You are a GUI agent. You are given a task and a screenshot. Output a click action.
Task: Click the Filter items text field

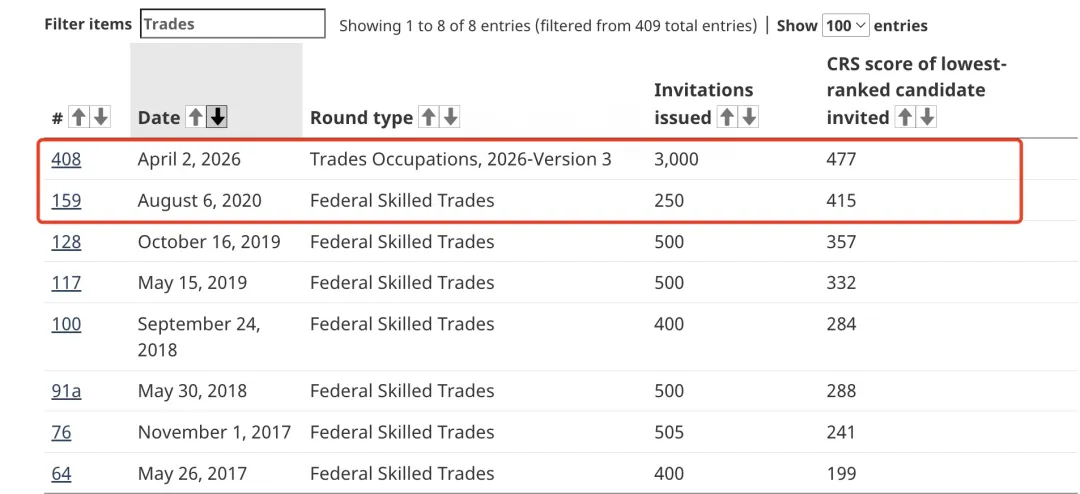click(x=233, y=24)
